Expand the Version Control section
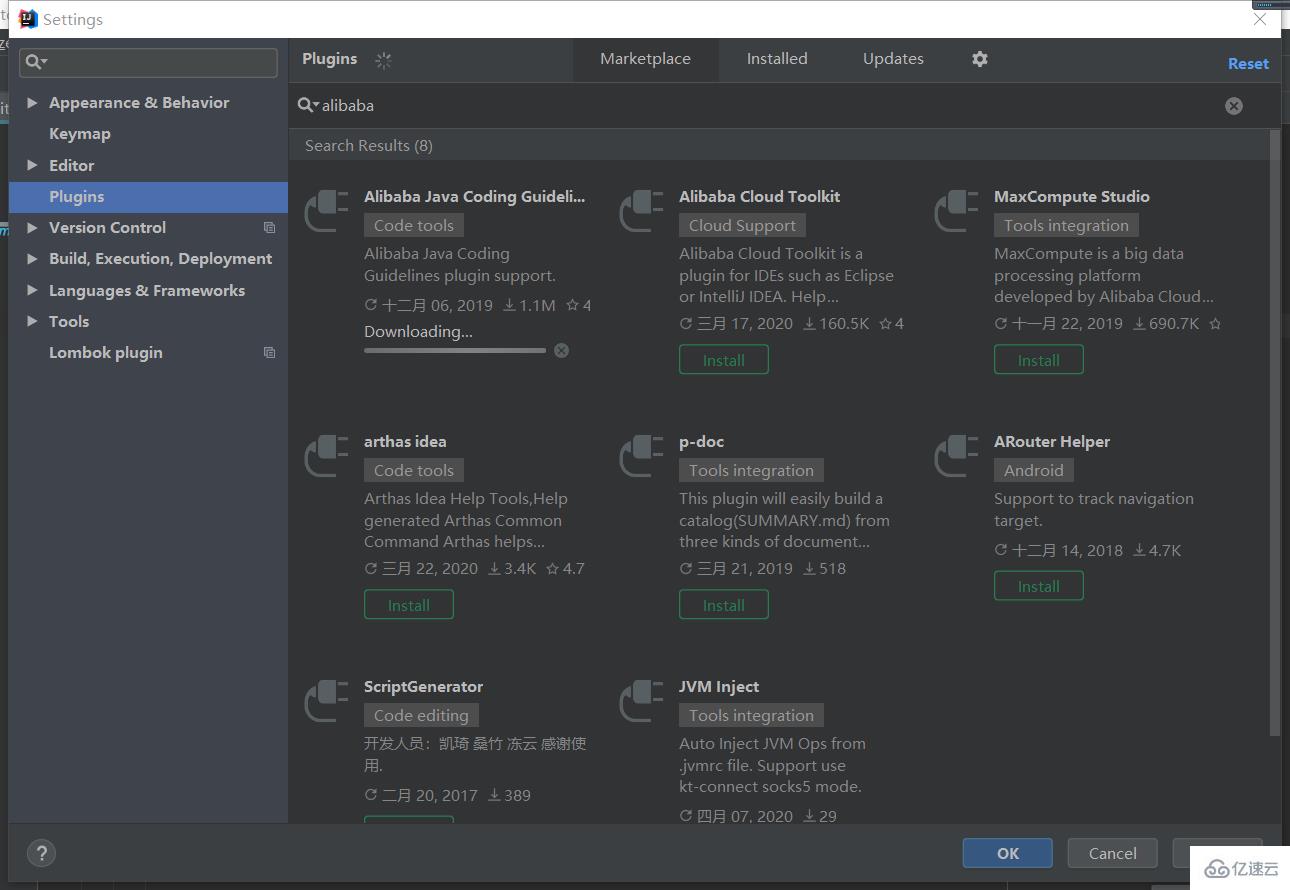 32,228
